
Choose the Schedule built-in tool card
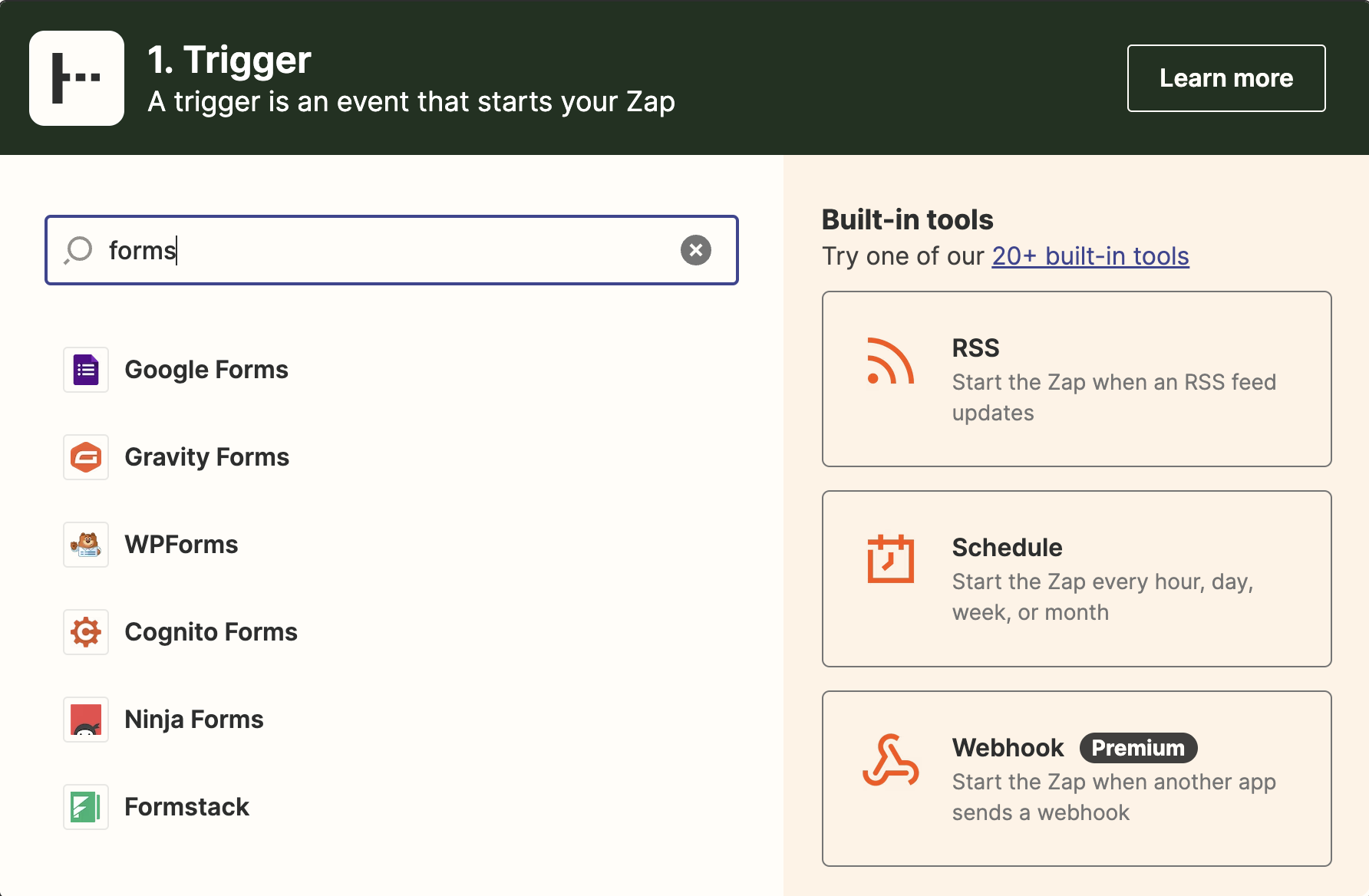[x=1077, y=578]
